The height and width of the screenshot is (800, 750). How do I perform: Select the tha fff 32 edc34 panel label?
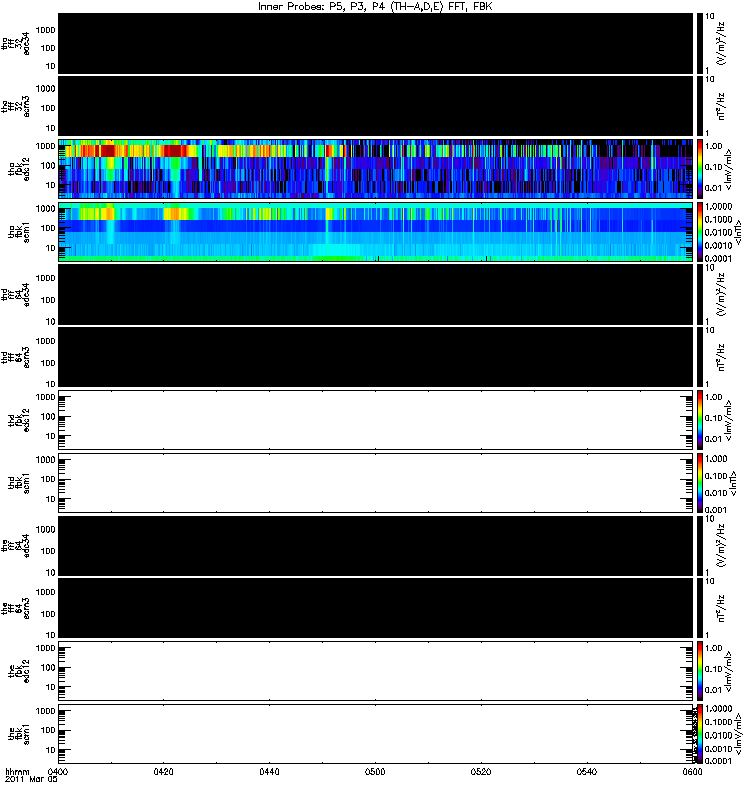point(15,43)
